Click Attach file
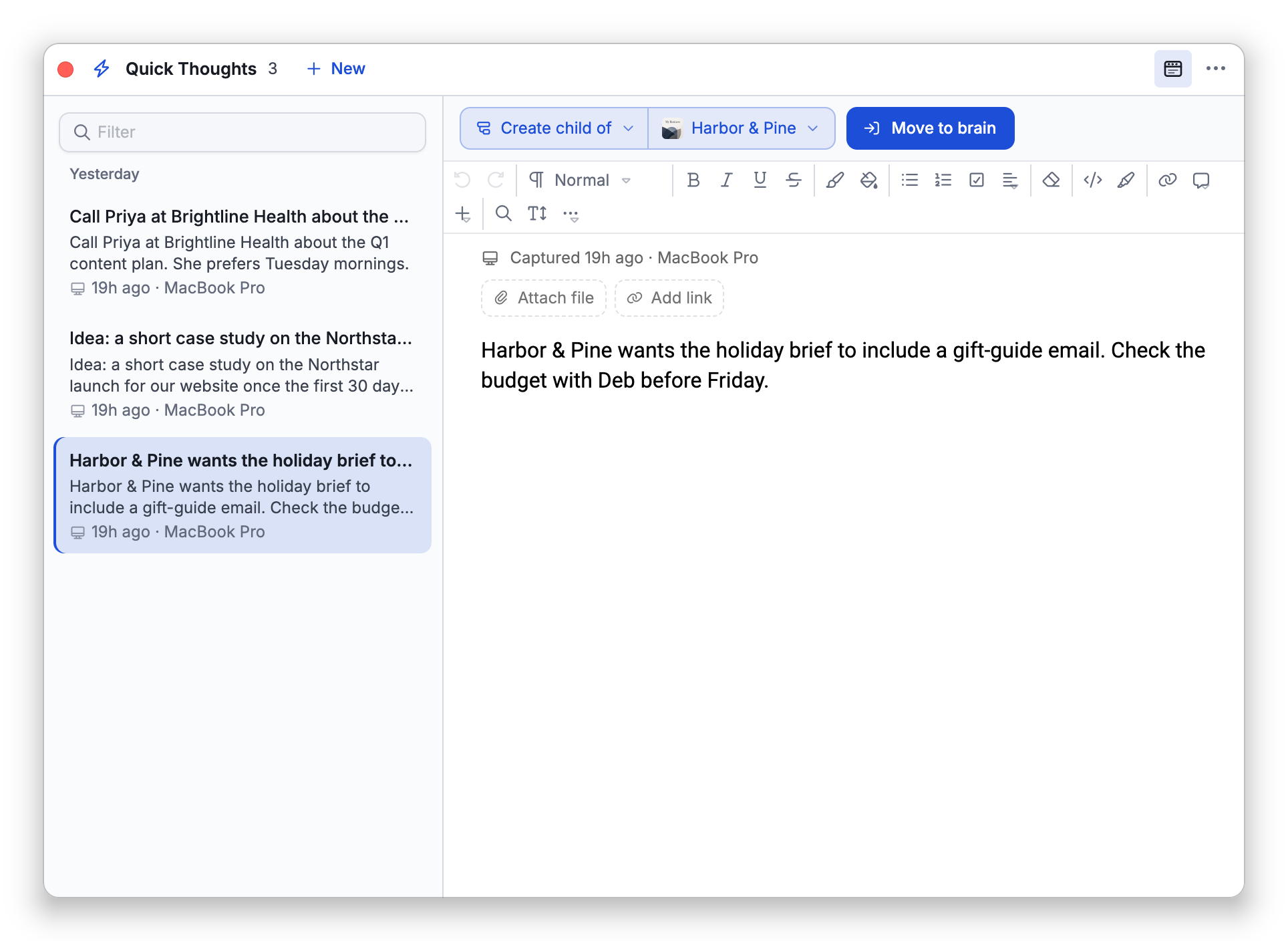Image resolution: width=1288 pixels, height=941 pixels. (544, 298)
